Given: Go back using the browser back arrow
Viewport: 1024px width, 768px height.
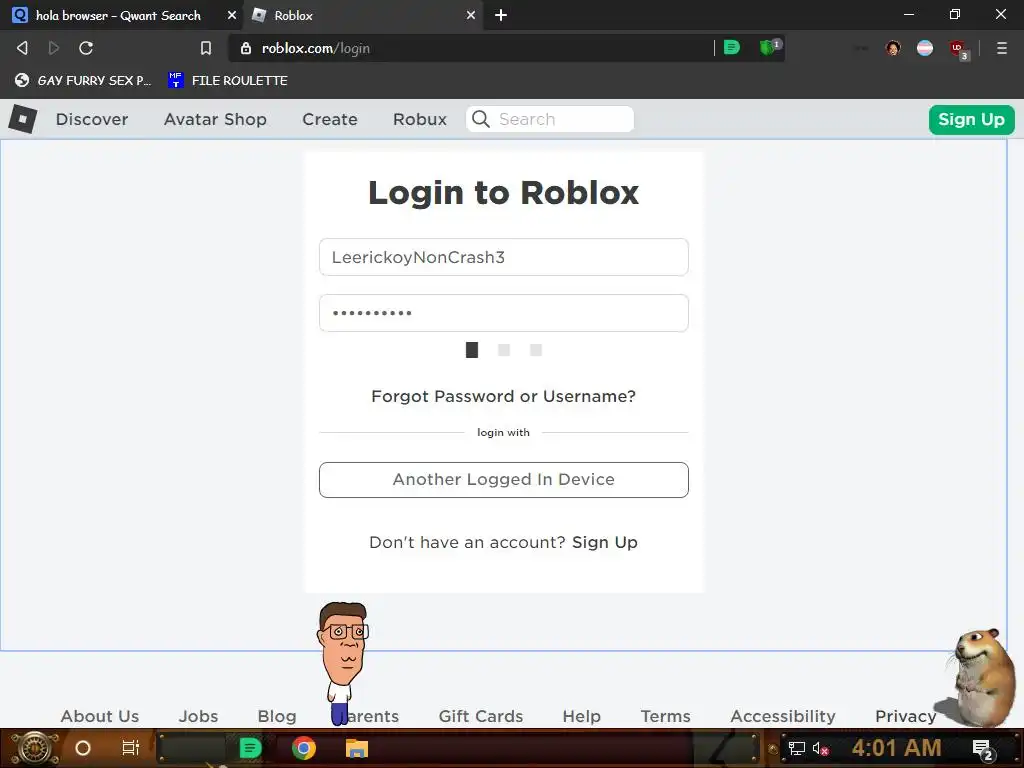Looking at the screenshot, I should coord(22,48).
